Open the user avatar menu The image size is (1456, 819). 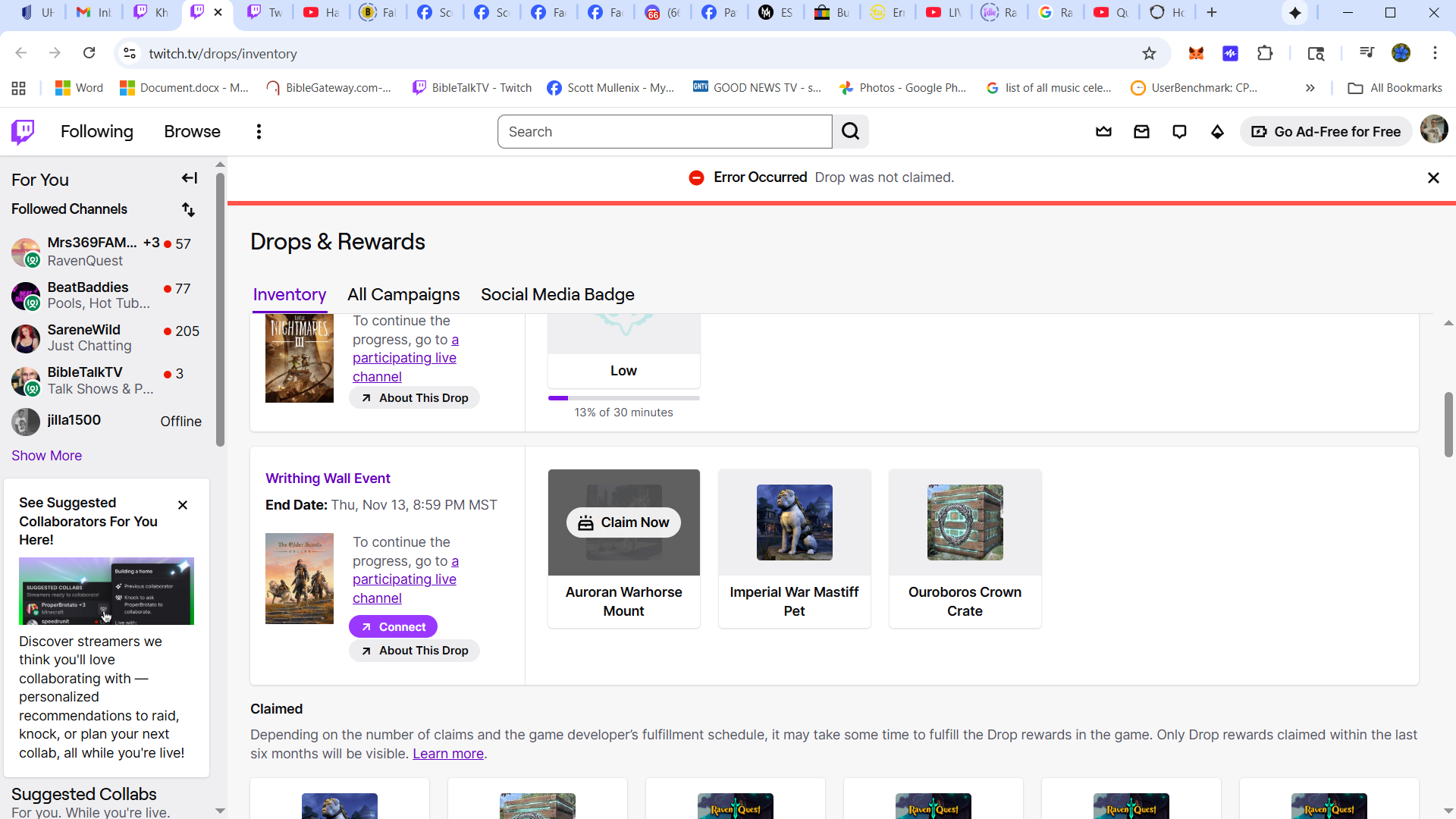coord(1433,130)
